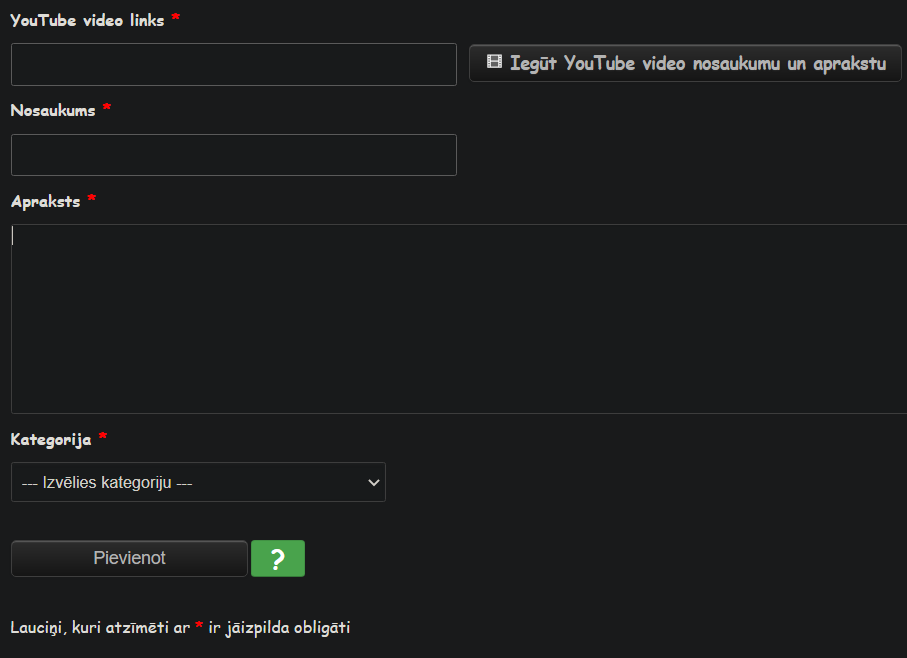Click the red asterisk next to Kategorija
Screen dimensions: 907x658
(103, 436)
